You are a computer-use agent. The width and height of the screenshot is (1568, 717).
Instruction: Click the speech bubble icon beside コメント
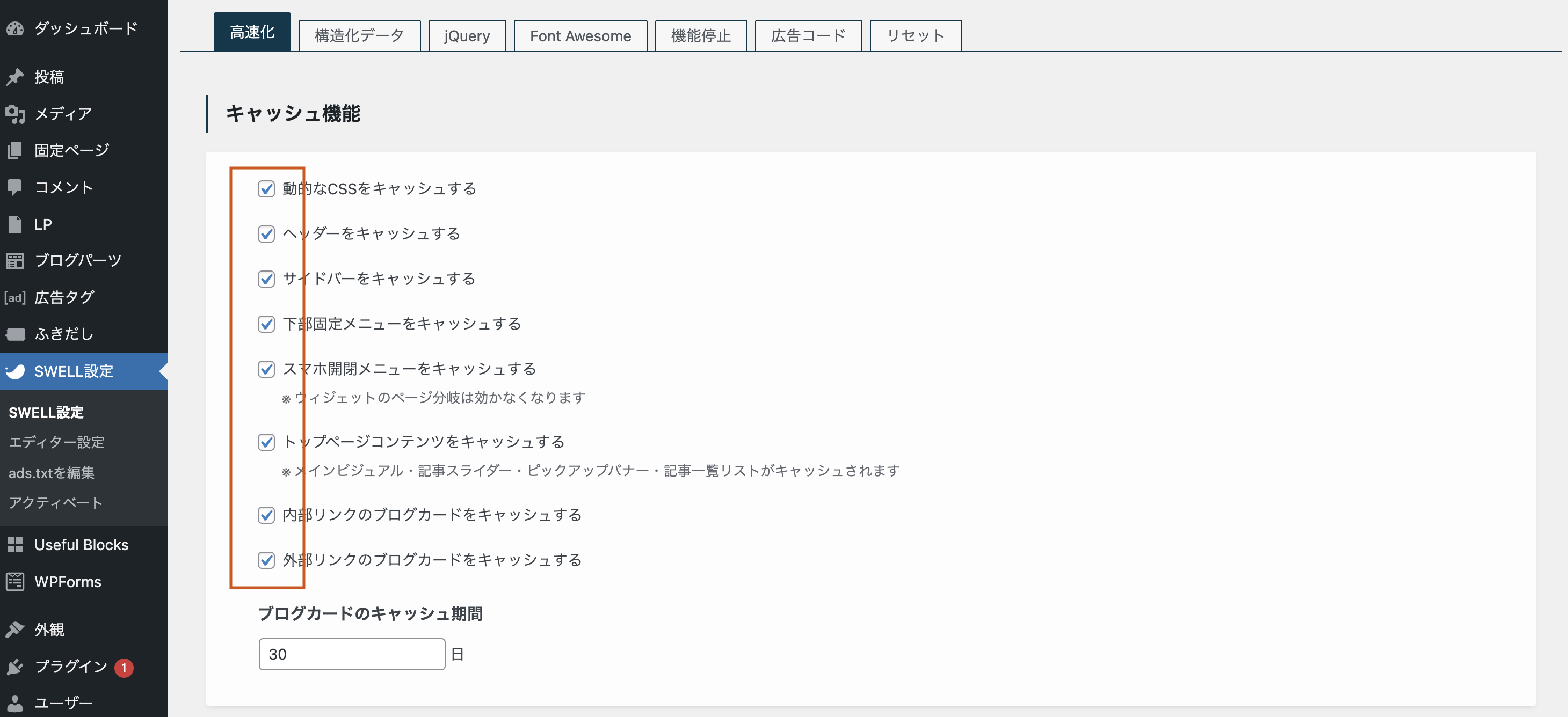tap(15, 187)
